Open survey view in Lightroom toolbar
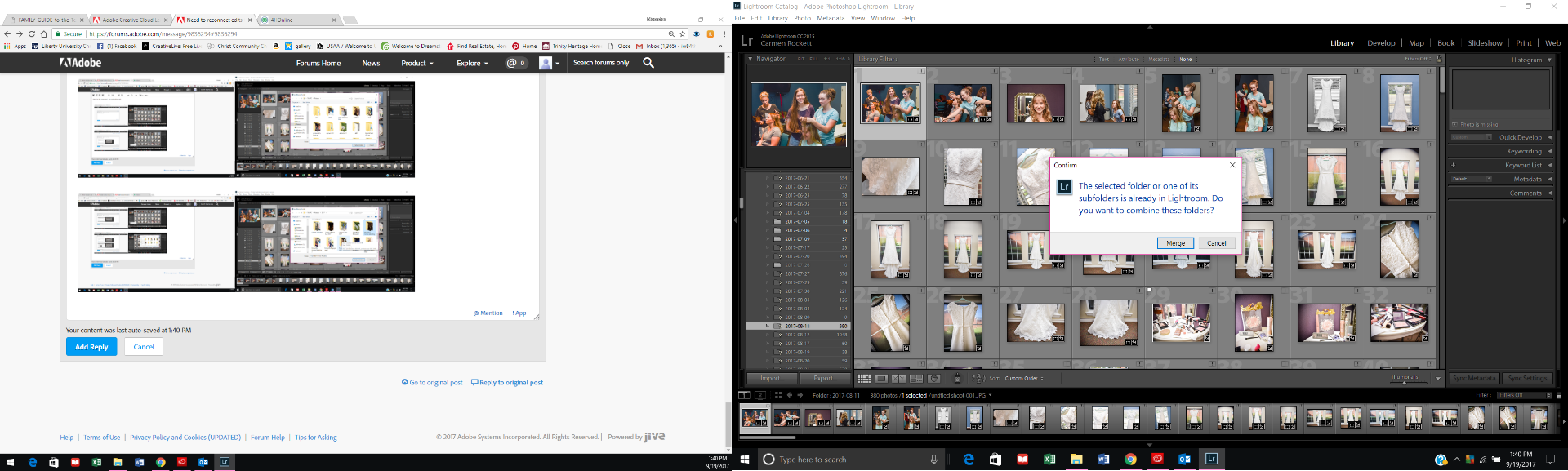Viewport: 1568px width, 471px height. point(916,379)
